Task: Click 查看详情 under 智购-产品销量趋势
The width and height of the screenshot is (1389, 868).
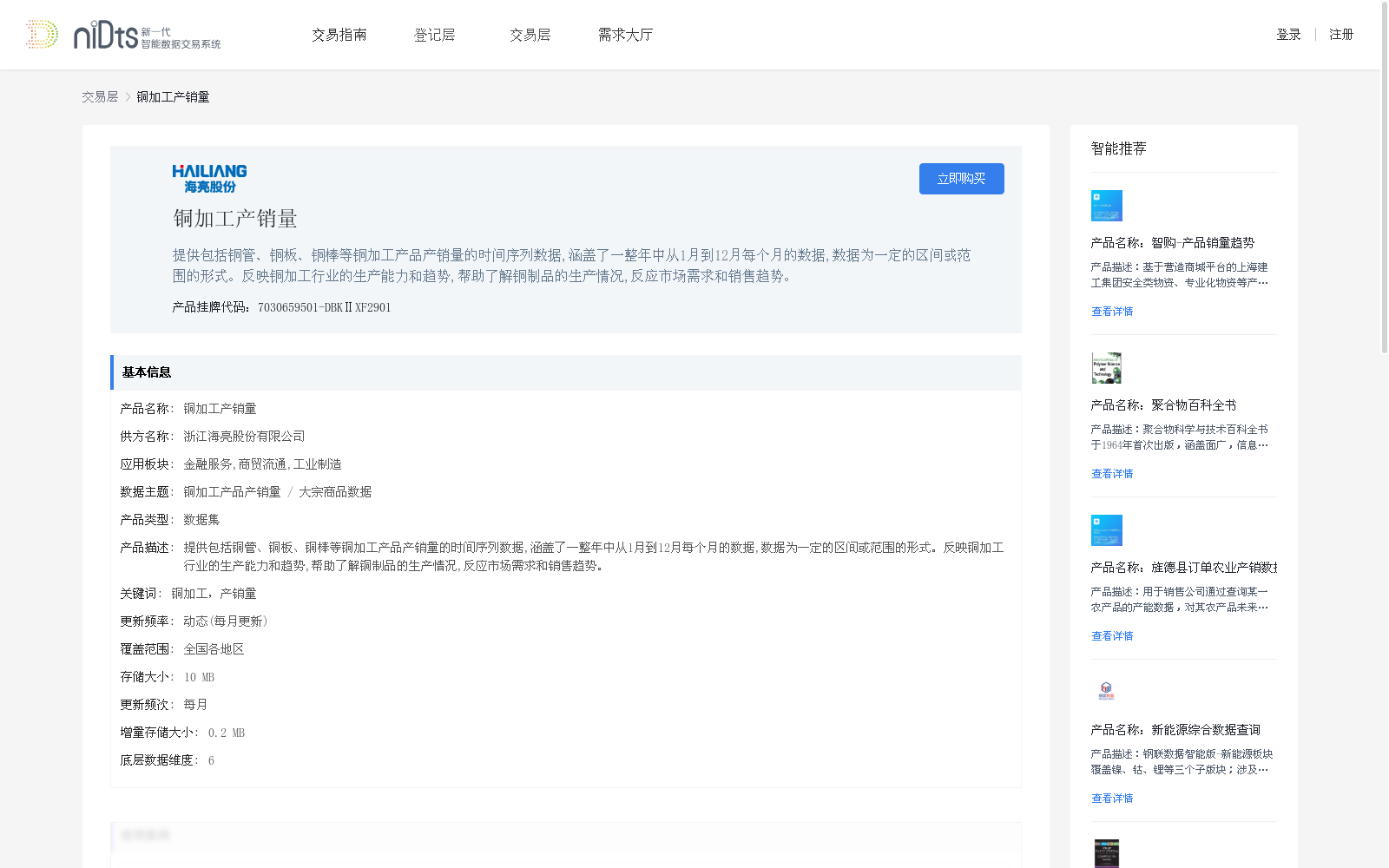Action: click(1112, 312)
